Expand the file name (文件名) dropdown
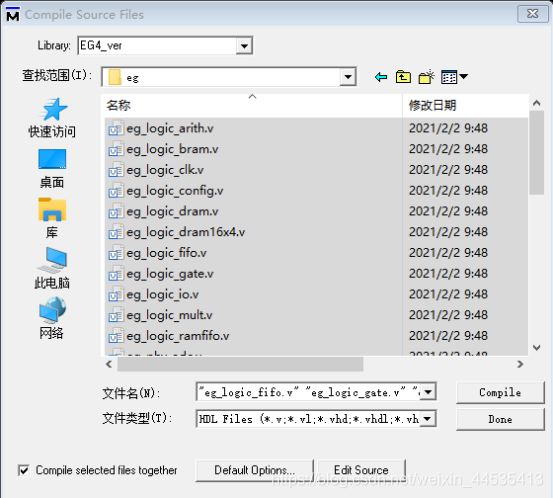553x498 pixels. (x=428, y=392)
